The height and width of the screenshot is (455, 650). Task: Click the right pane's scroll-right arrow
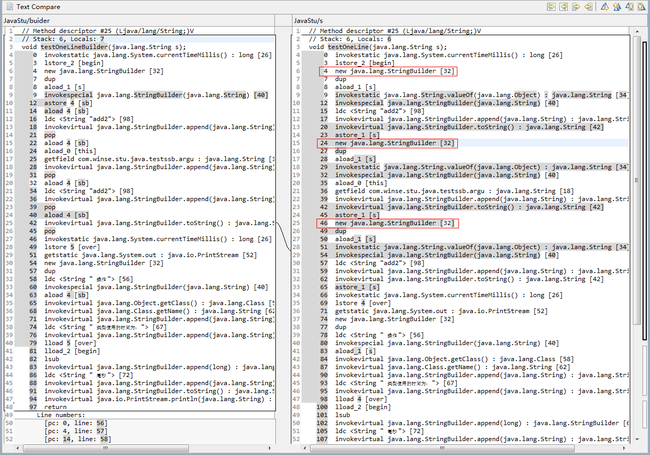pyautogui.click(x=624, y=448)
